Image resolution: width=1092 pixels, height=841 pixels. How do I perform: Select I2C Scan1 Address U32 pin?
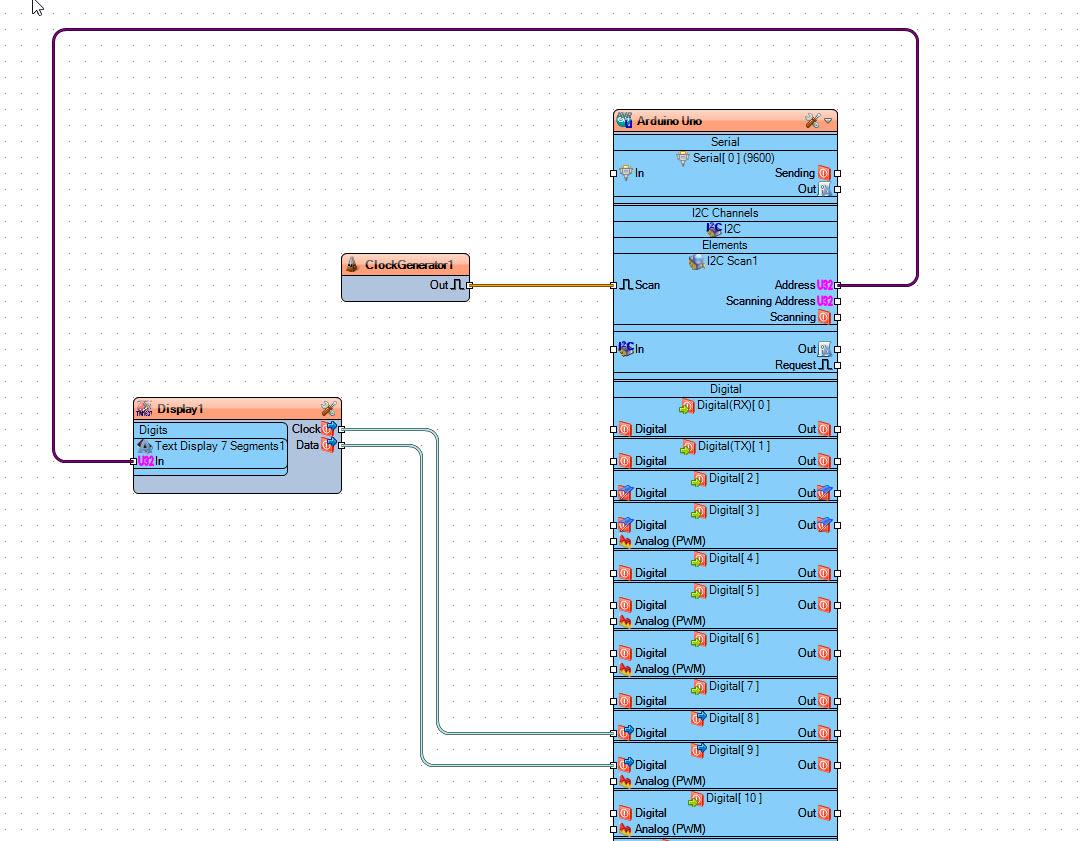tap(838, 285)
